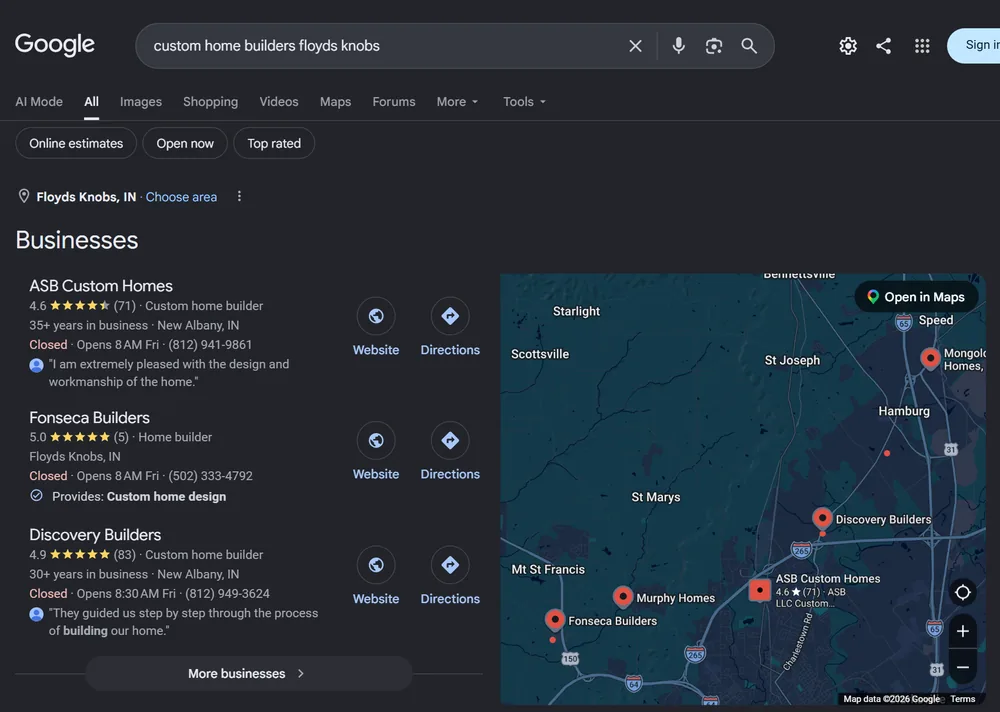1000x712 pixels.
Task: Get directions to ASB Custom Homes
Action: [x=450, y=316]
